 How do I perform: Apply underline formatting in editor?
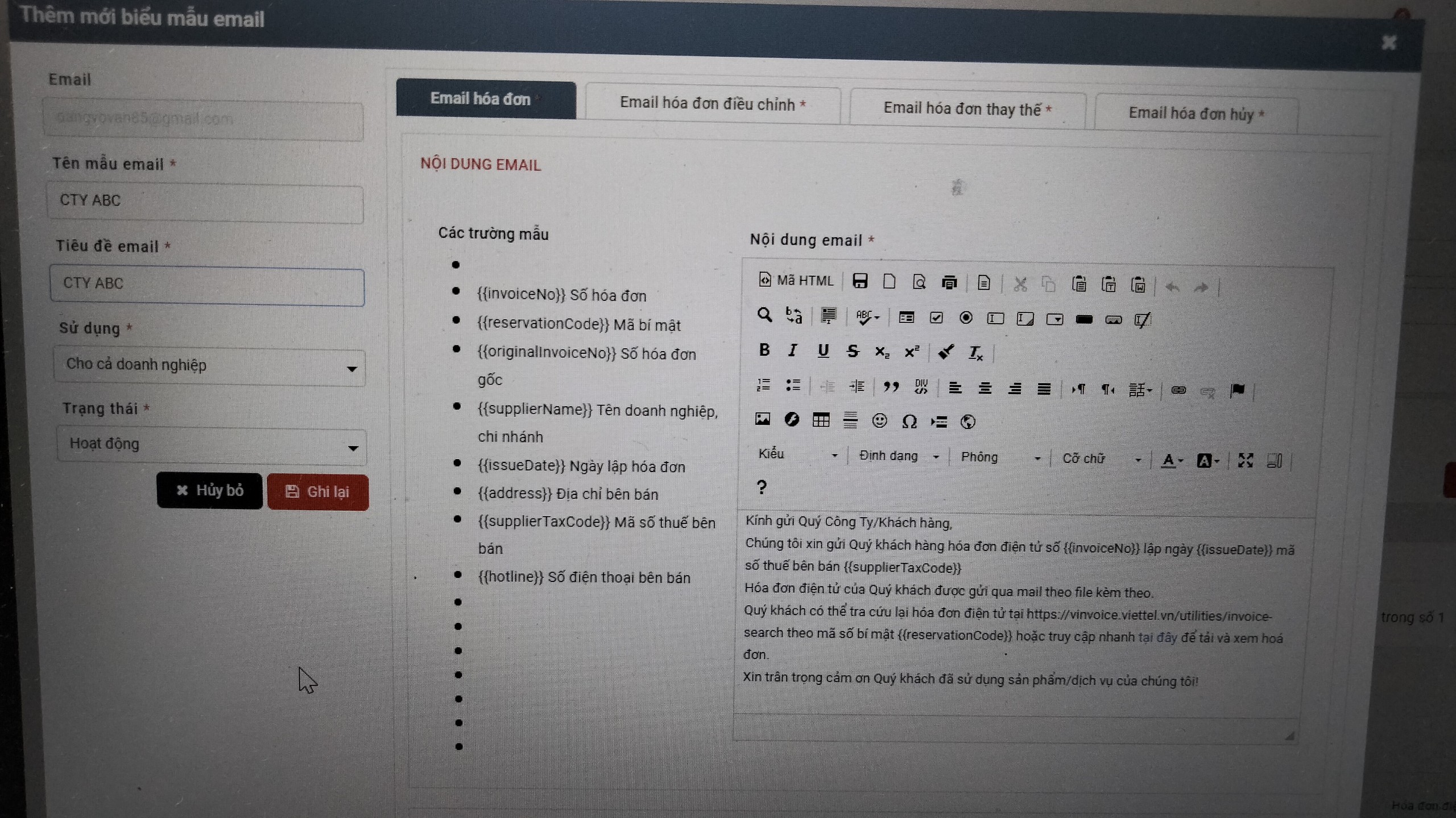[822, 351]
